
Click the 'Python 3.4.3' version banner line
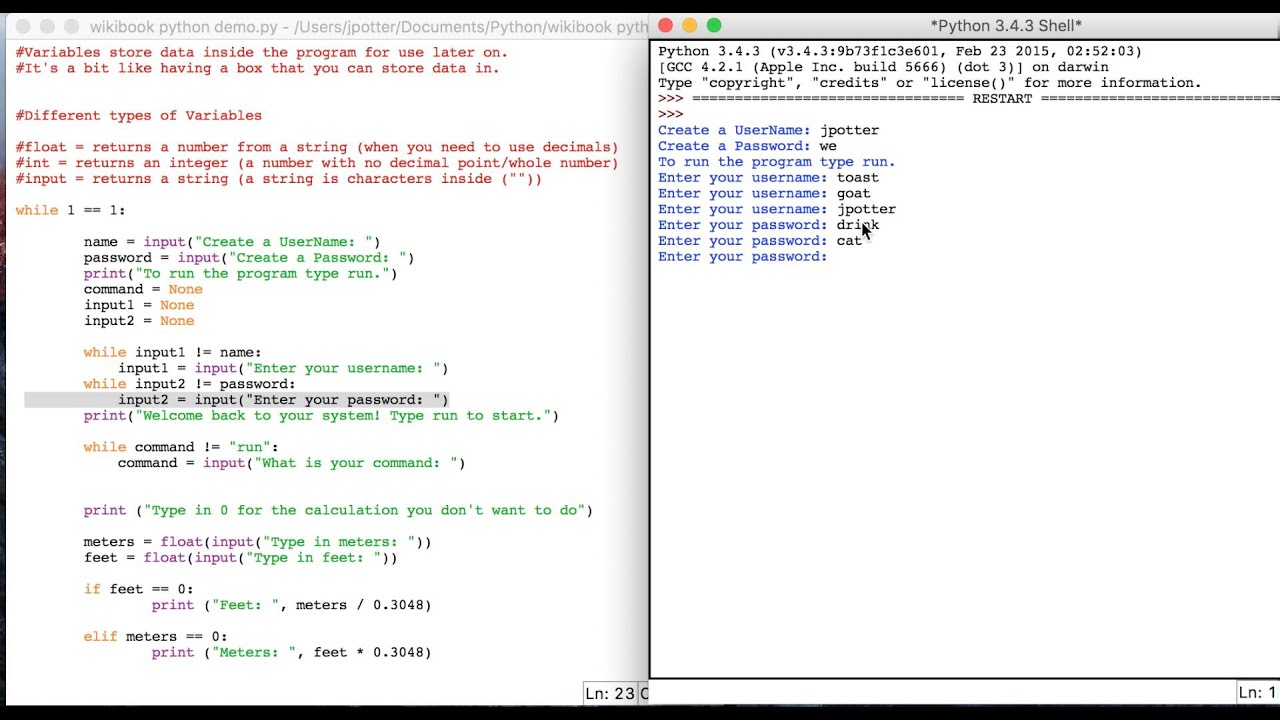[x=900, y=51]
